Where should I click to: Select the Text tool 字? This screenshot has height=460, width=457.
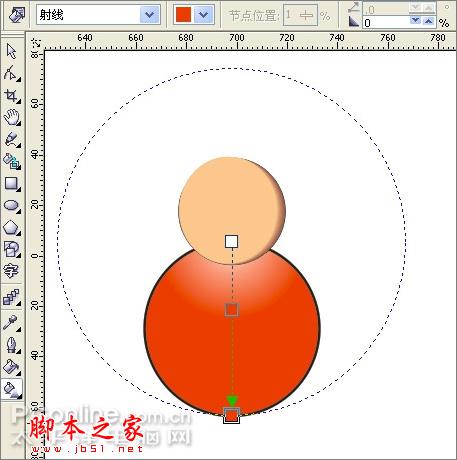pos(11,271)
